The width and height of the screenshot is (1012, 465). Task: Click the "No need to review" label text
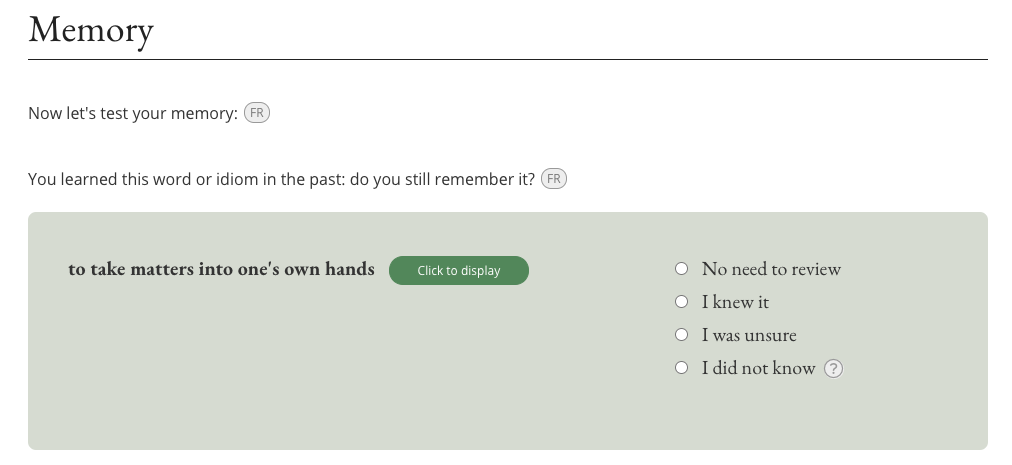pos(771,269)
